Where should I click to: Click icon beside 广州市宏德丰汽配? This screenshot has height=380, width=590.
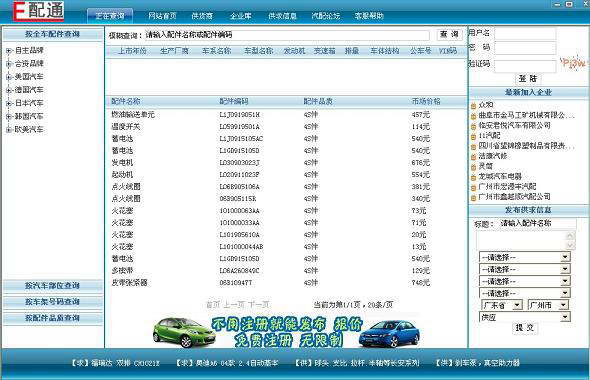click(x=473, y=187)
